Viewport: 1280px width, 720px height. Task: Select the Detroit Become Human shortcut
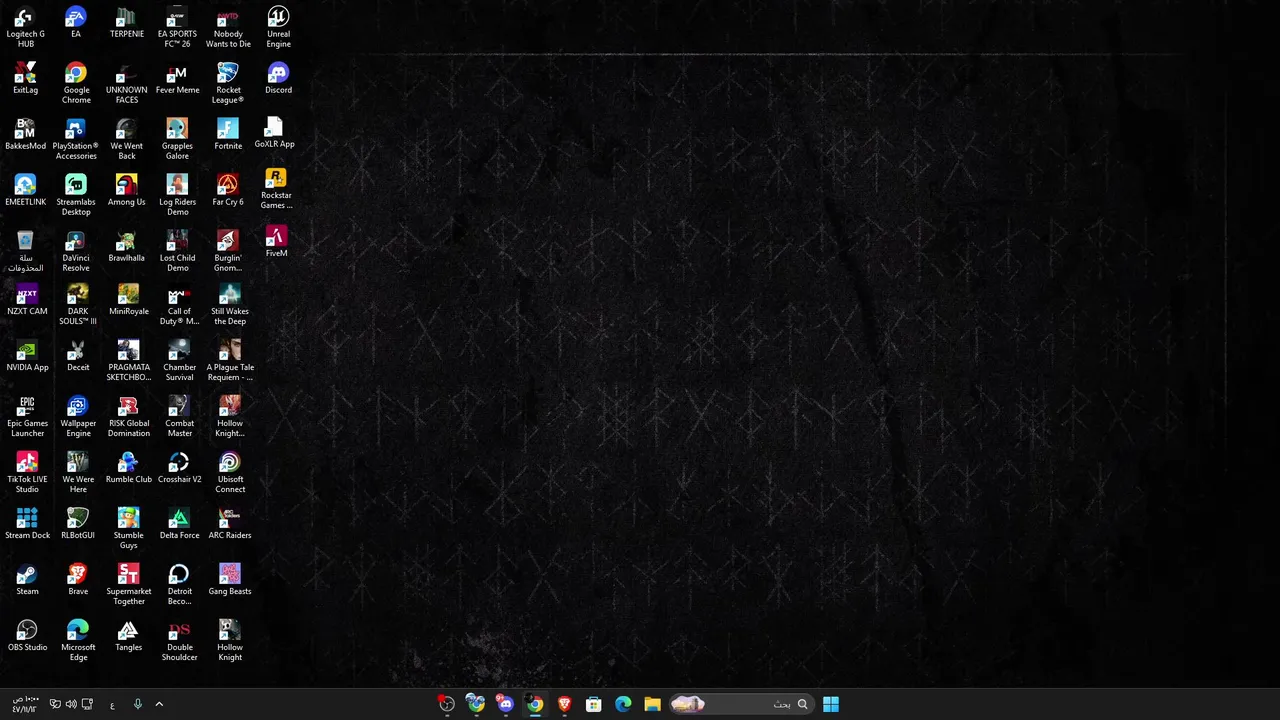[179, 585]
